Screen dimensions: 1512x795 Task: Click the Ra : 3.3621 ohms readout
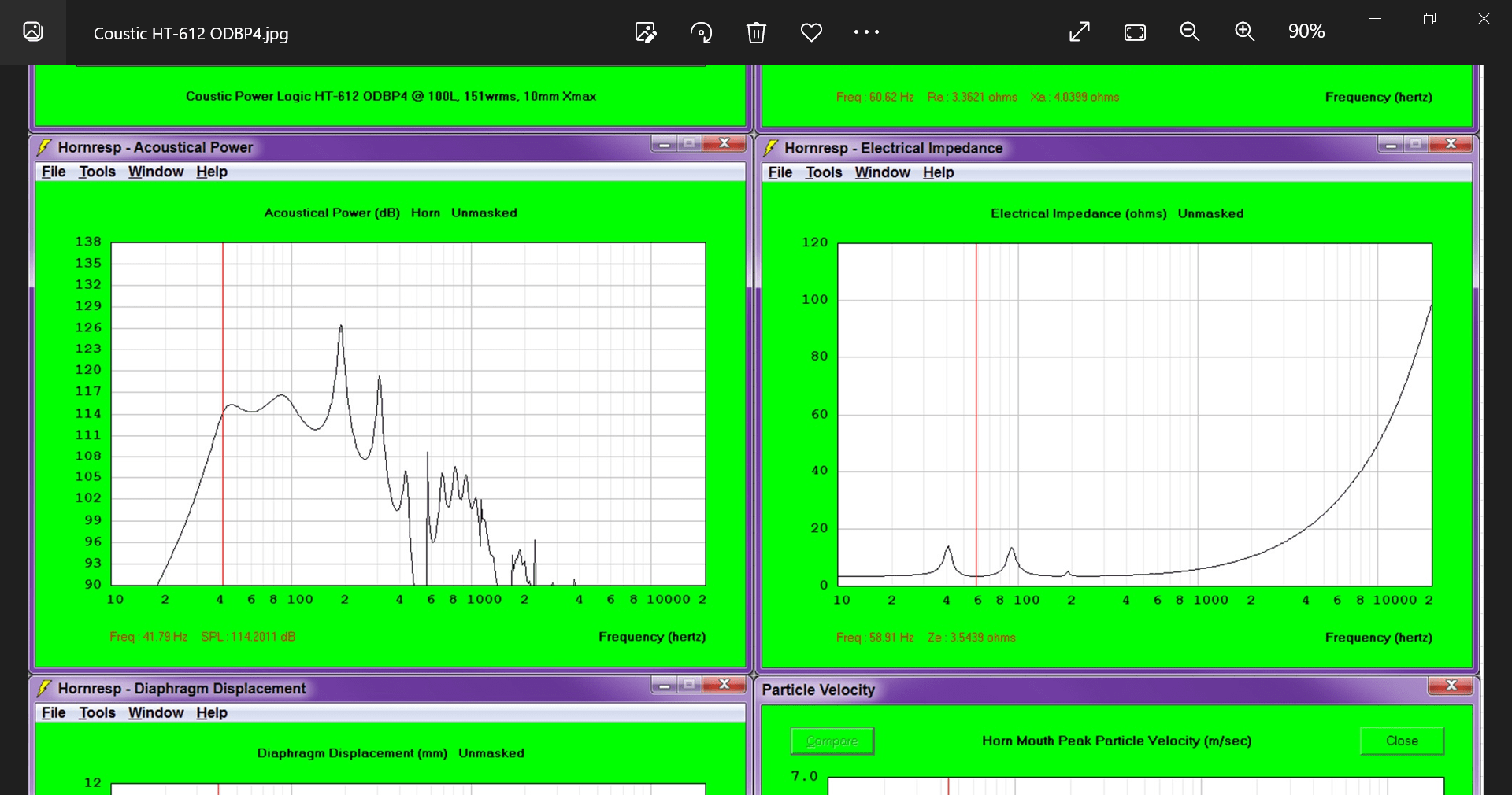972,97
